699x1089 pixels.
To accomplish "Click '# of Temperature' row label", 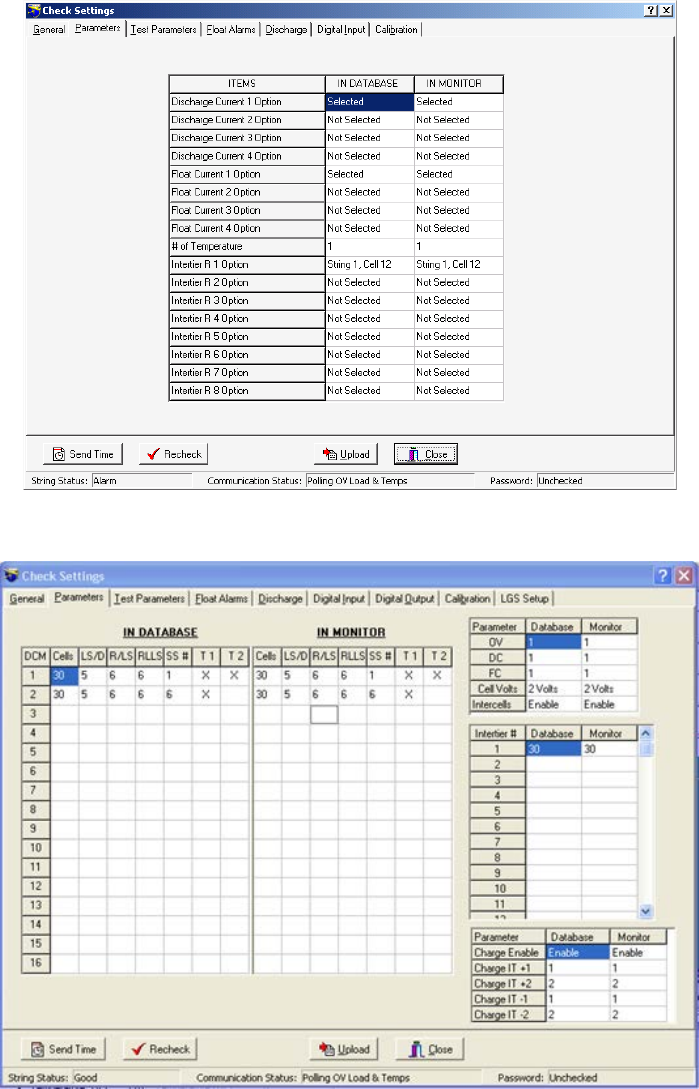I will 247,246.
